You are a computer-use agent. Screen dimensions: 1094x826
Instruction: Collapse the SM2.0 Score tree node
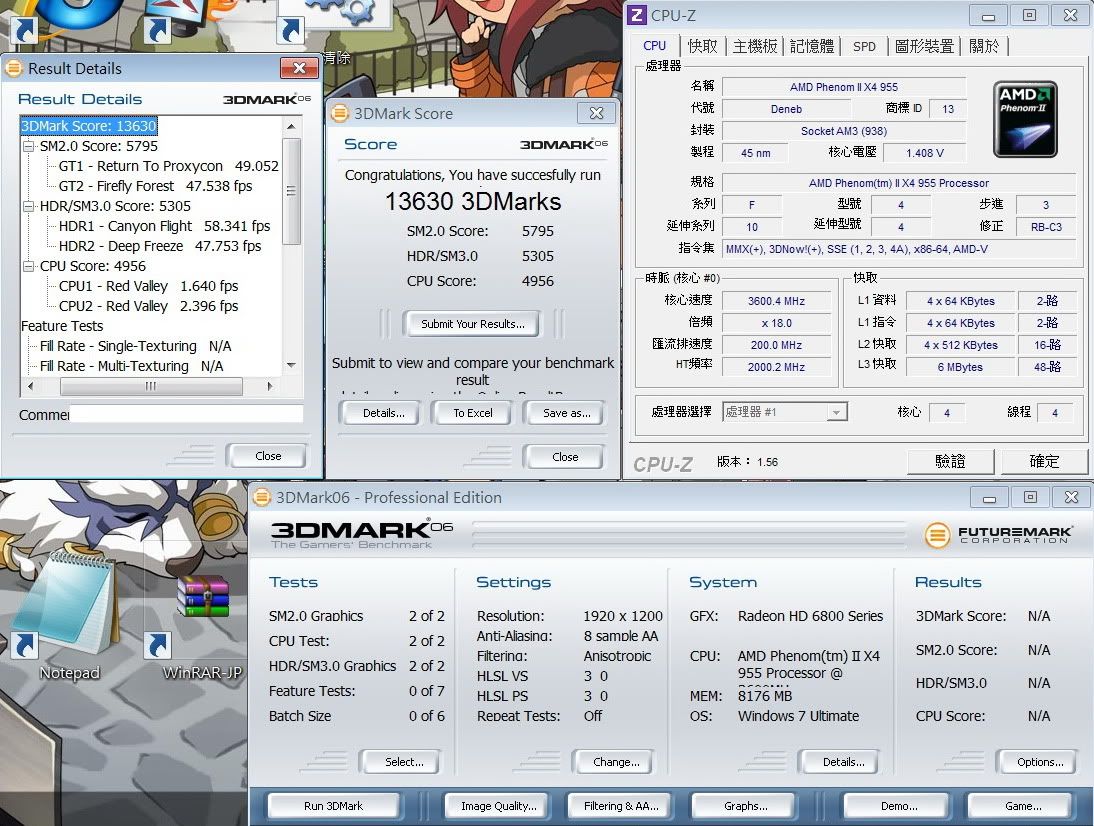coord(29,147)
